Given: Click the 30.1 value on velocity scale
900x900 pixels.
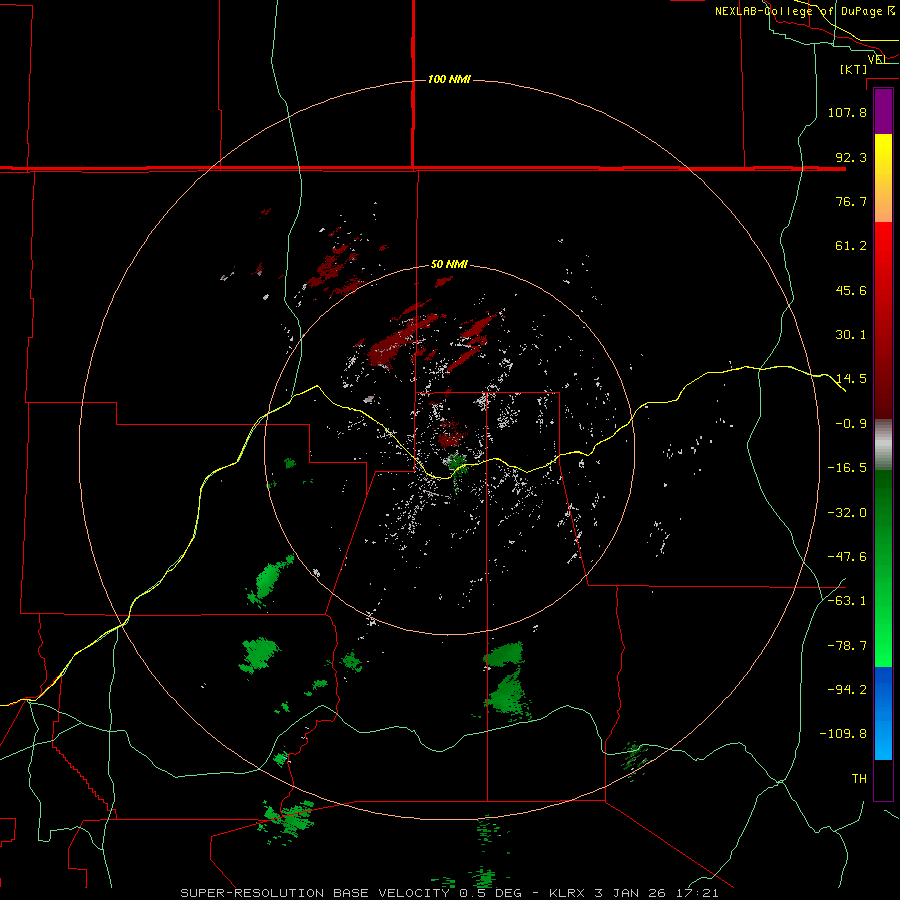Looking at the screenshot, I should click(851, 335).
